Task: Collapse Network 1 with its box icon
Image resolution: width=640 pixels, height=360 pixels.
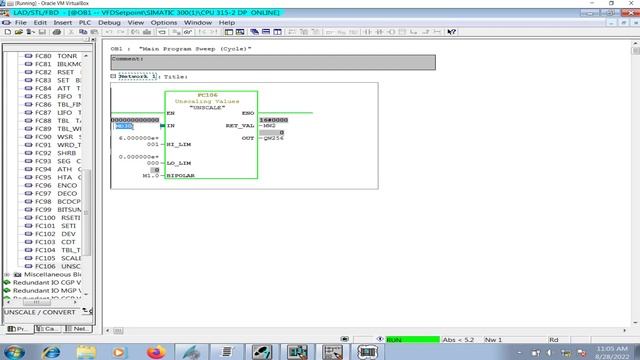Action: coord(113,76)
